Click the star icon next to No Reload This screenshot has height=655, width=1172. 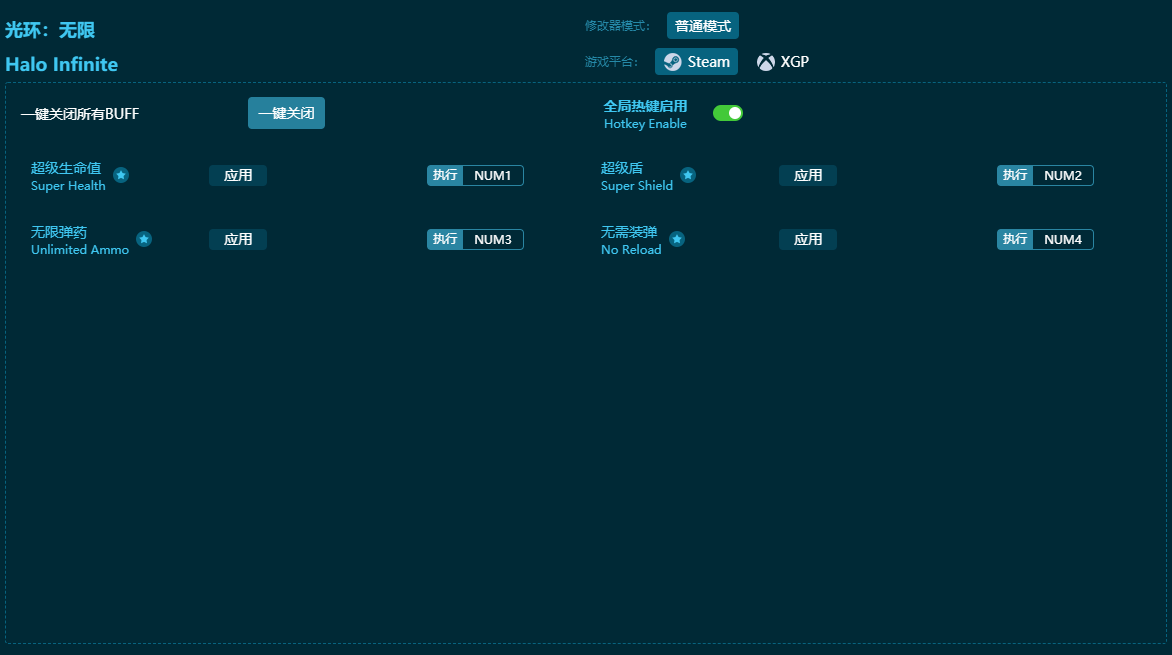point(677,239)
